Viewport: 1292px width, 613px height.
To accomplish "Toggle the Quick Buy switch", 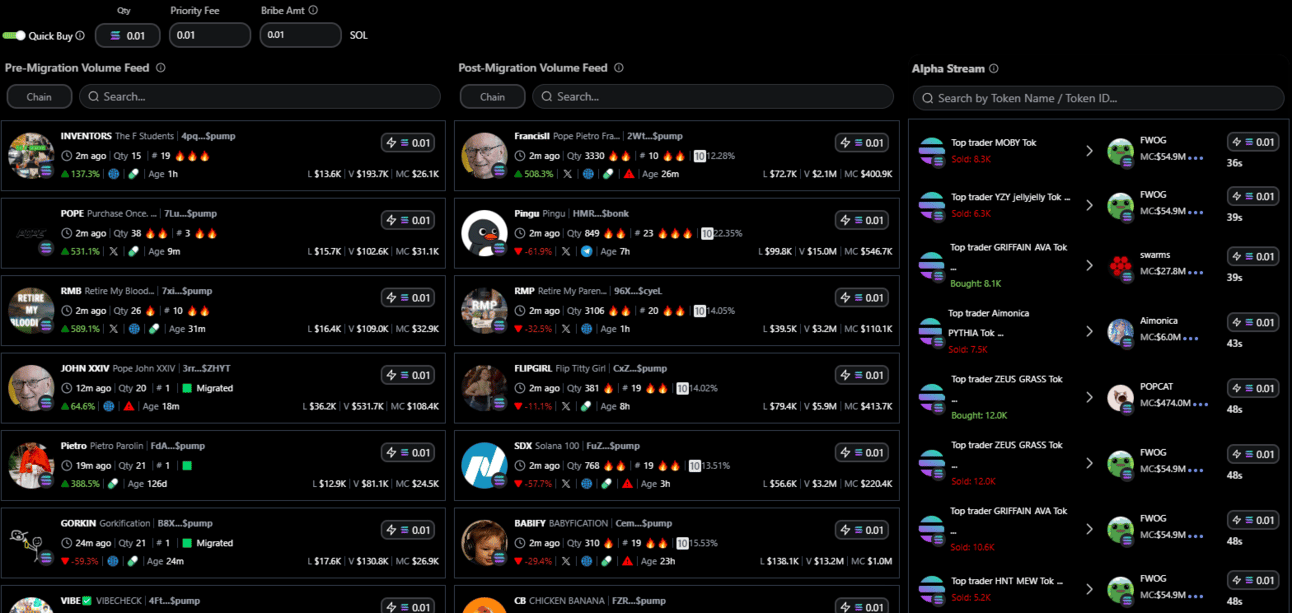I will click(14, 35).
